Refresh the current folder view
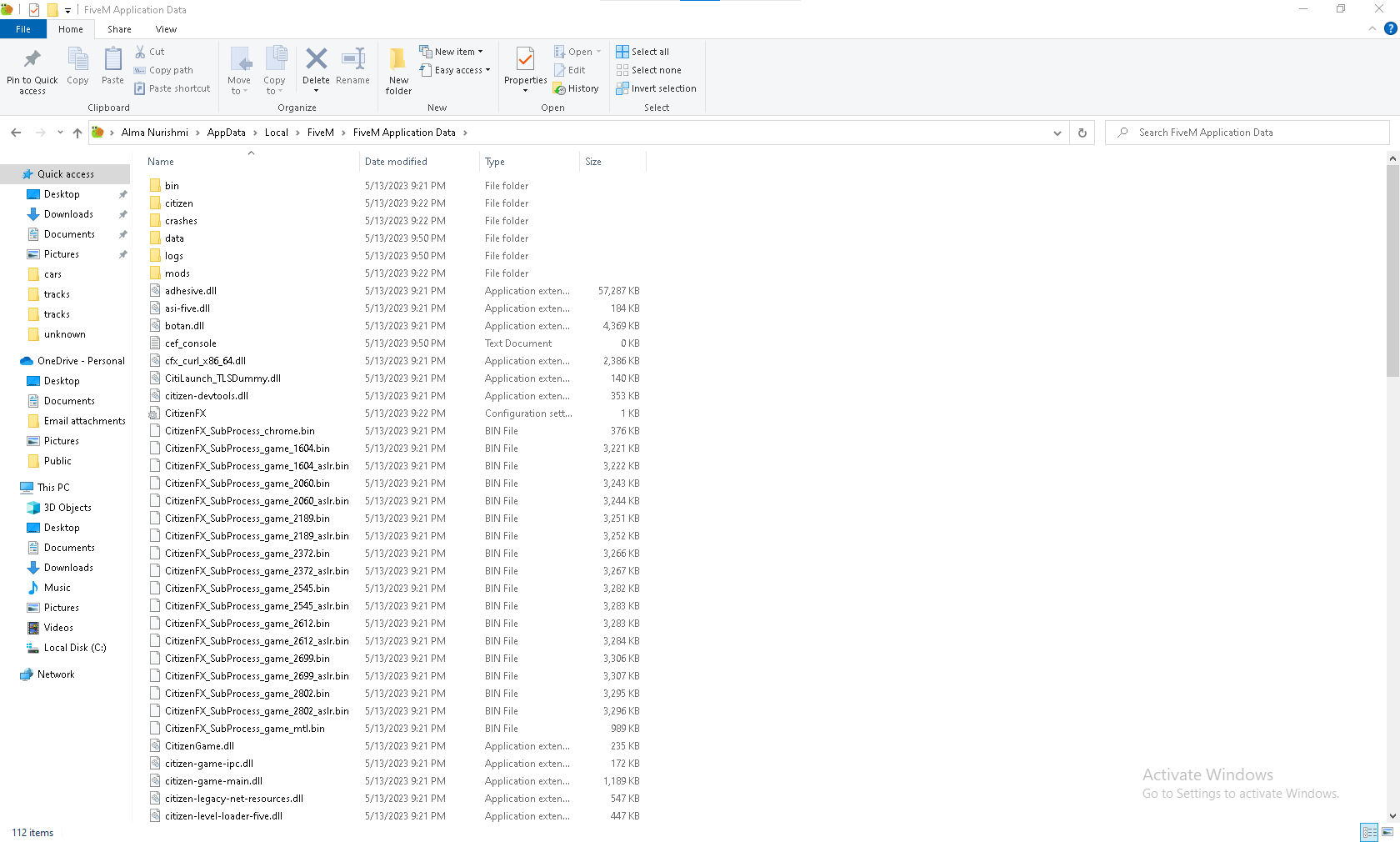The width and height of the screenshot is (1400, 842). pos(1082,133)
